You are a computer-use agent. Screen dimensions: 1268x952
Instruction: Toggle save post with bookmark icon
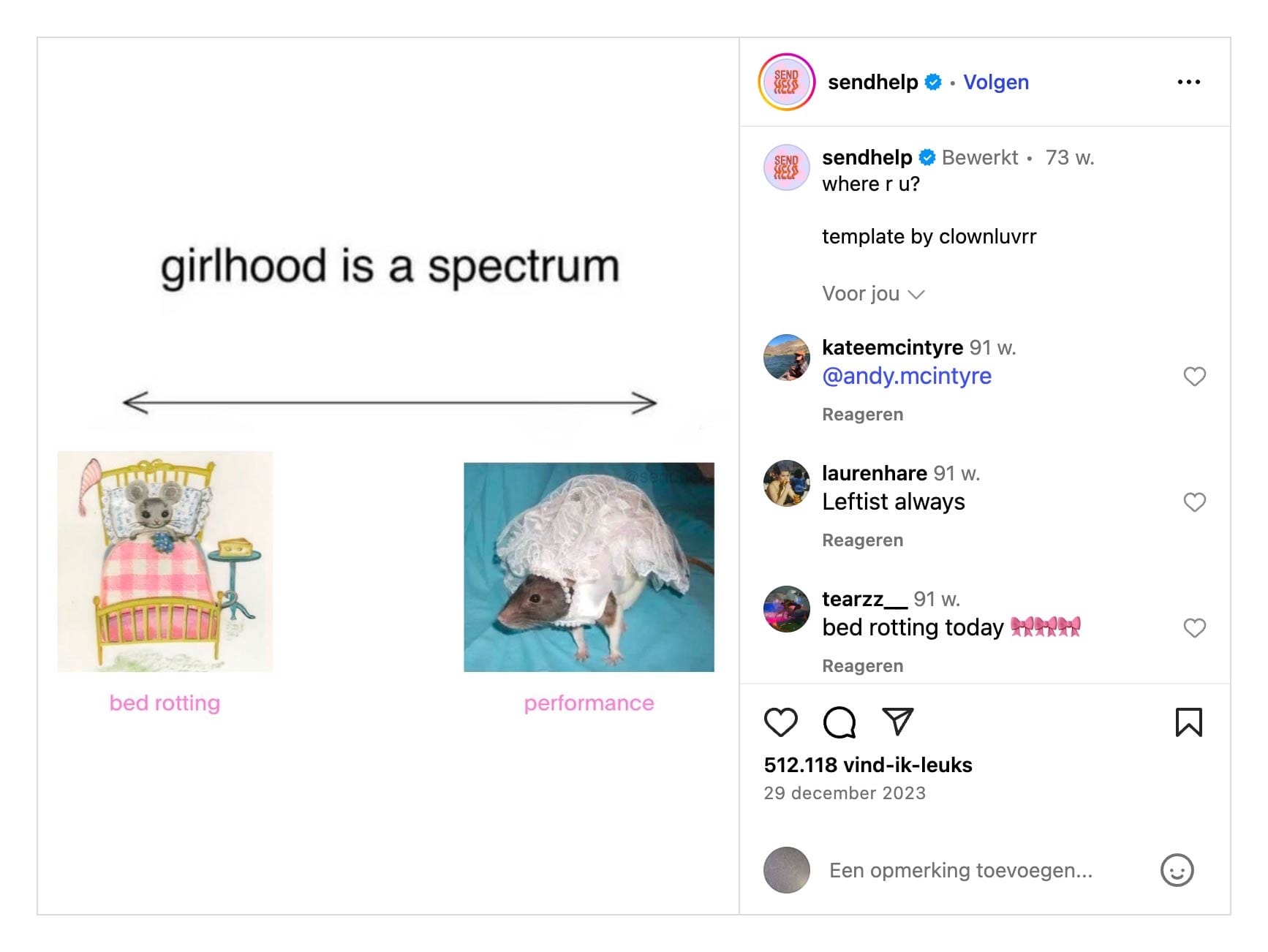pos(1188,722)
